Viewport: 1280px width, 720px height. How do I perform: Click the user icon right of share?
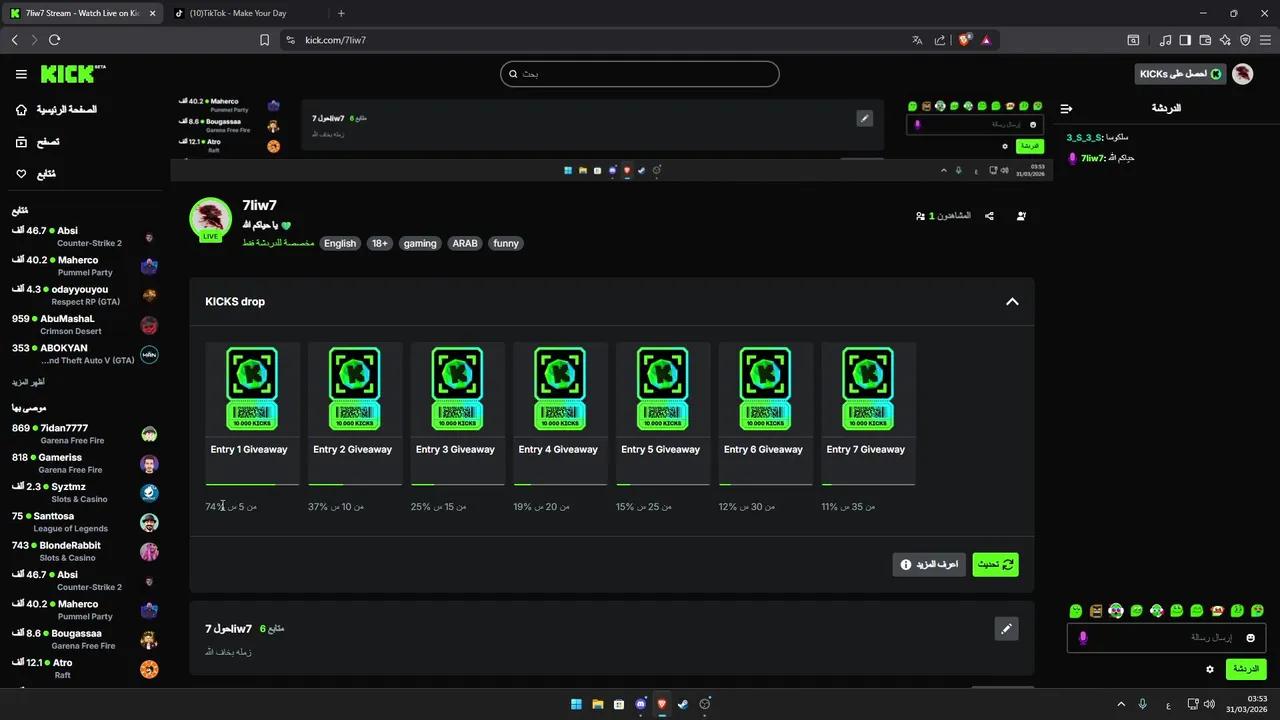[1021, 216]
